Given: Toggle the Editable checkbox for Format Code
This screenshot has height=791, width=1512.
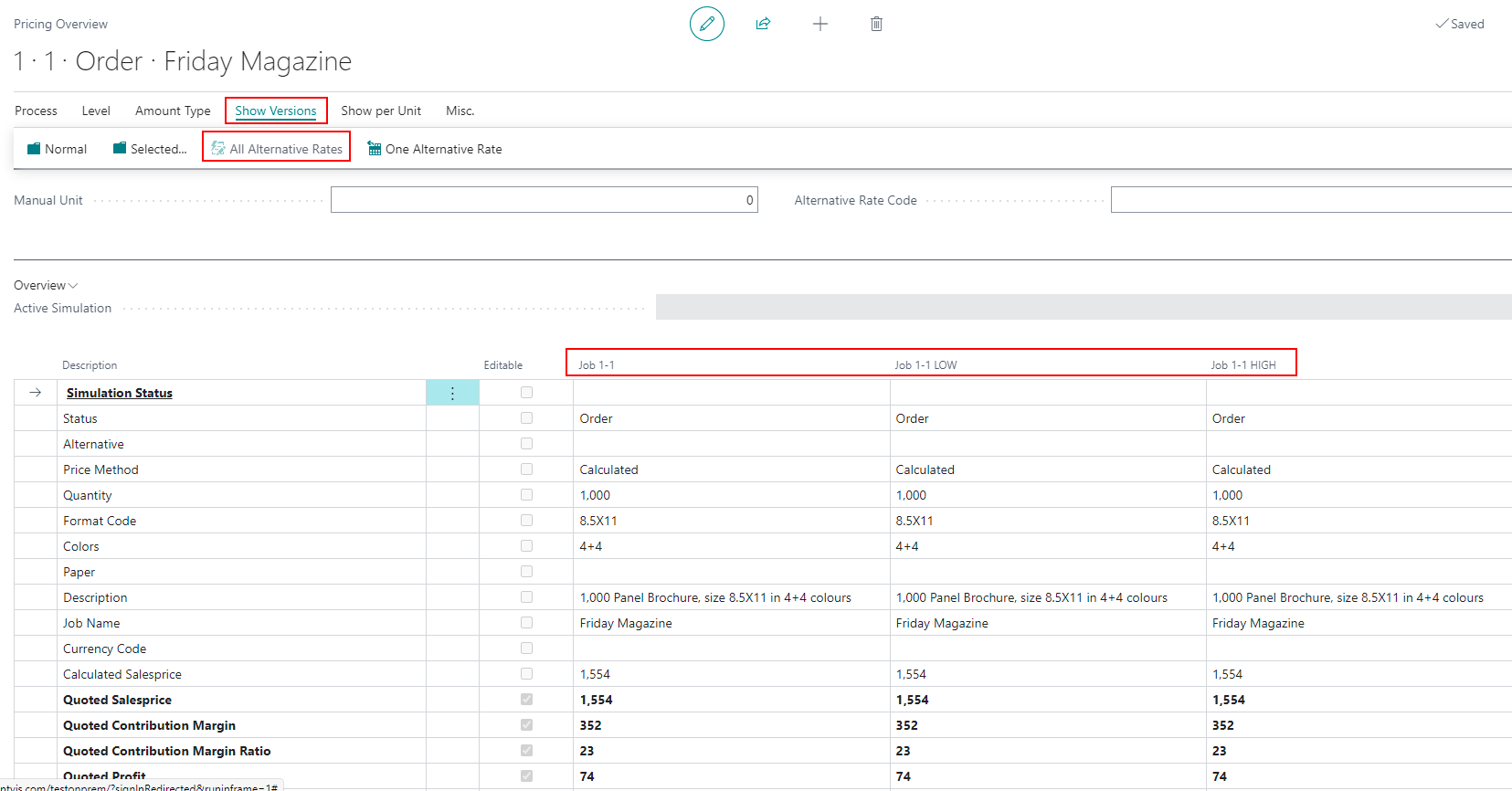Looking at the screenshot, I should tap(526, 521).
